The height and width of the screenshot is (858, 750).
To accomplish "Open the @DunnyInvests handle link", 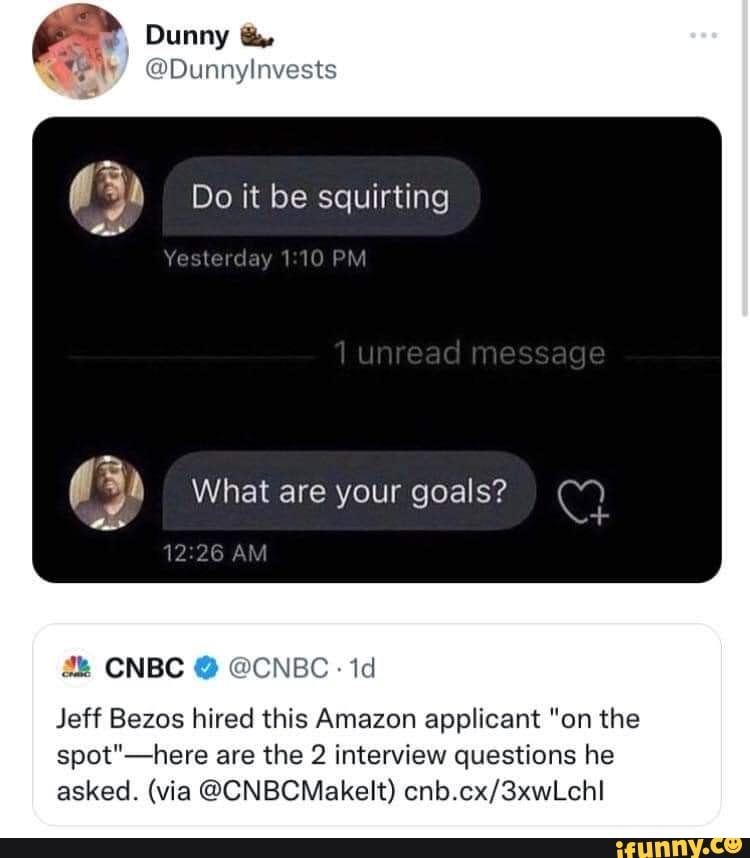I will (241, 70).
